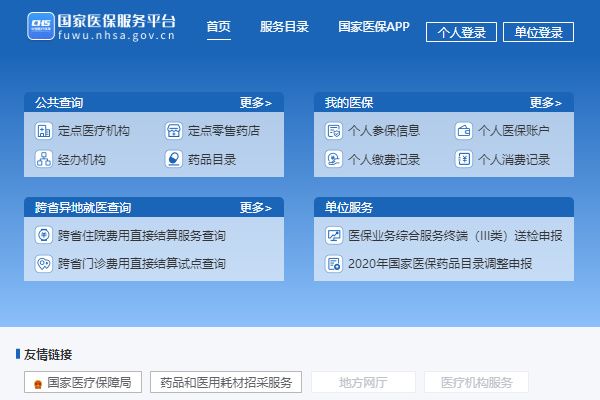Click the 定点医疗机构 building icon

pyautogui.click(x=44, y=131)
